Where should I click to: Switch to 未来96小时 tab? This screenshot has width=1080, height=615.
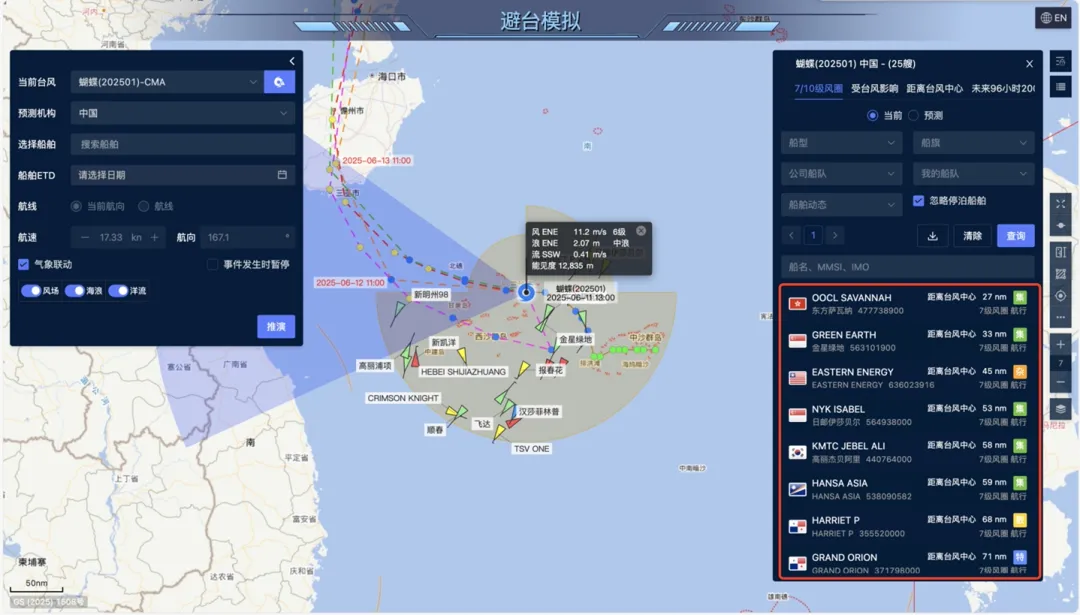click(x=1003, y=89)
